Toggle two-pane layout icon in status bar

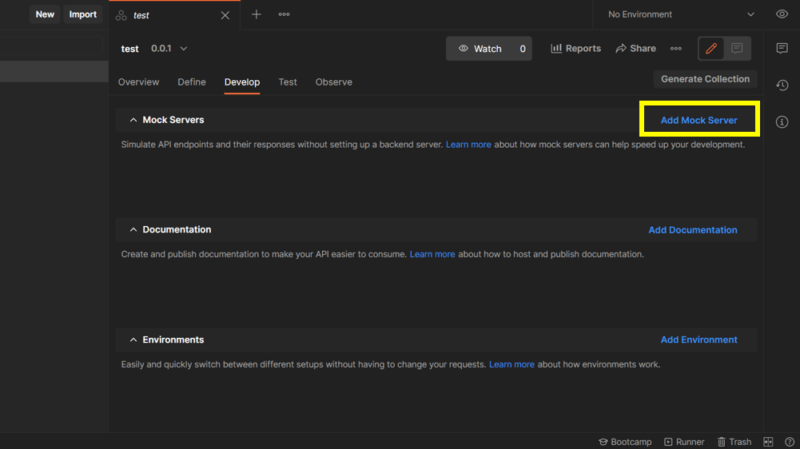click(x=768, y=442)
